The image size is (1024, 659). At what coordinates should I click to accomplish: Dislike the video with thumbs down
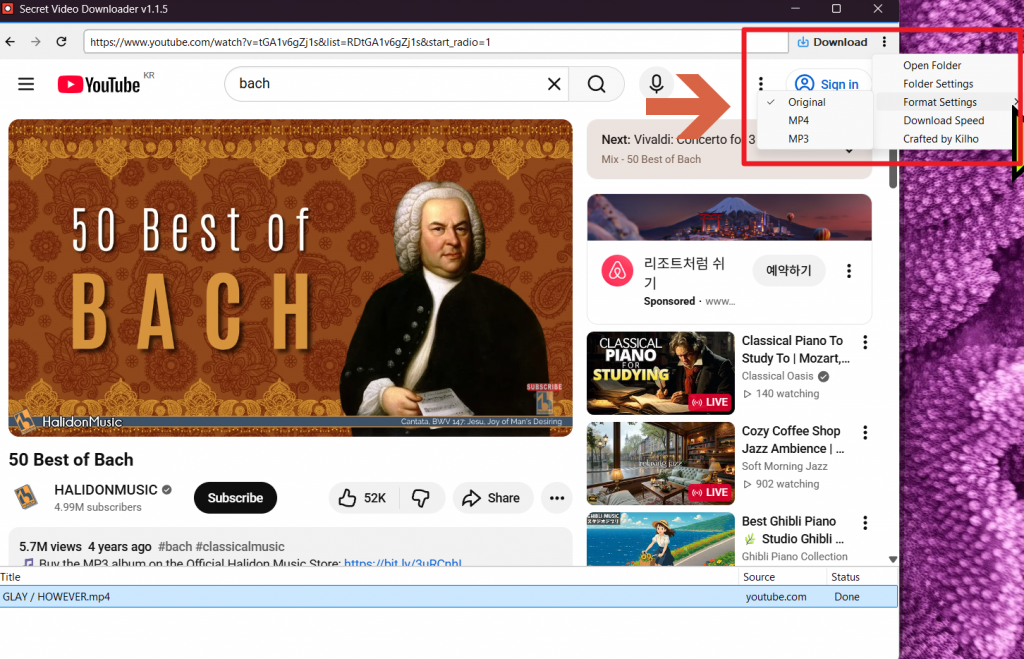(421, 498)
